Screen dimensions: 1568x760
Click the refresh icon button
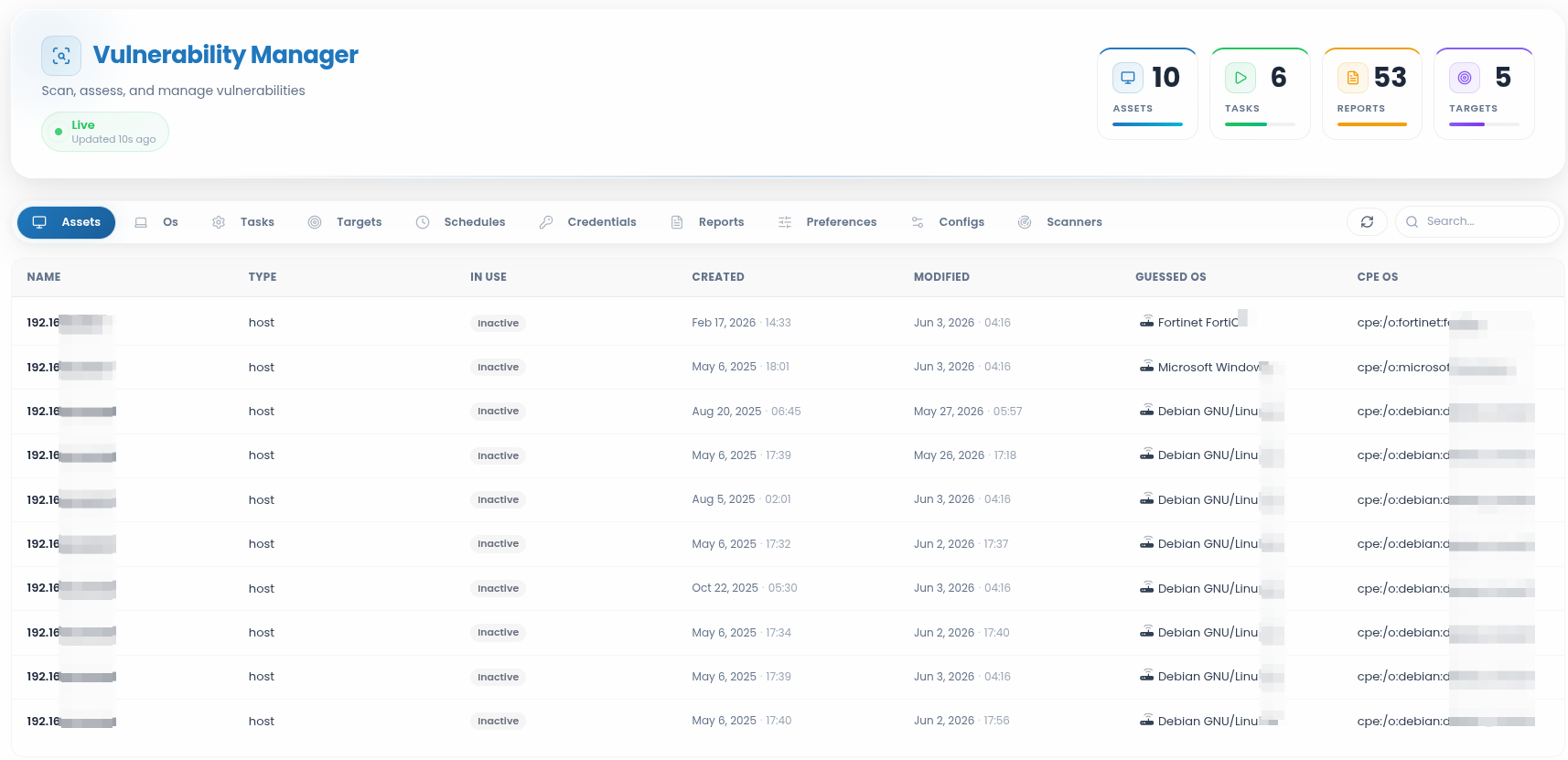click(x=1367, y=221)
